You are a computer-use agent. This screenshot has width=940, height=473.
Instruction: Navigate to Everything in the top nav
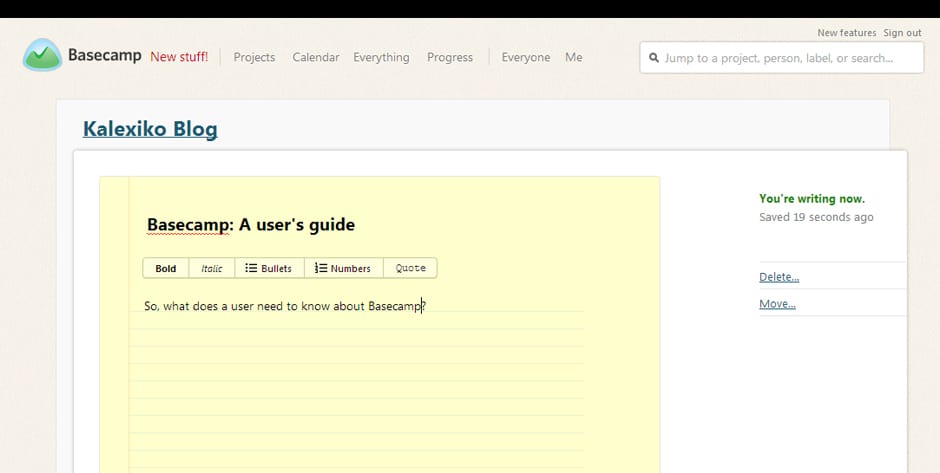click(381, 57)
